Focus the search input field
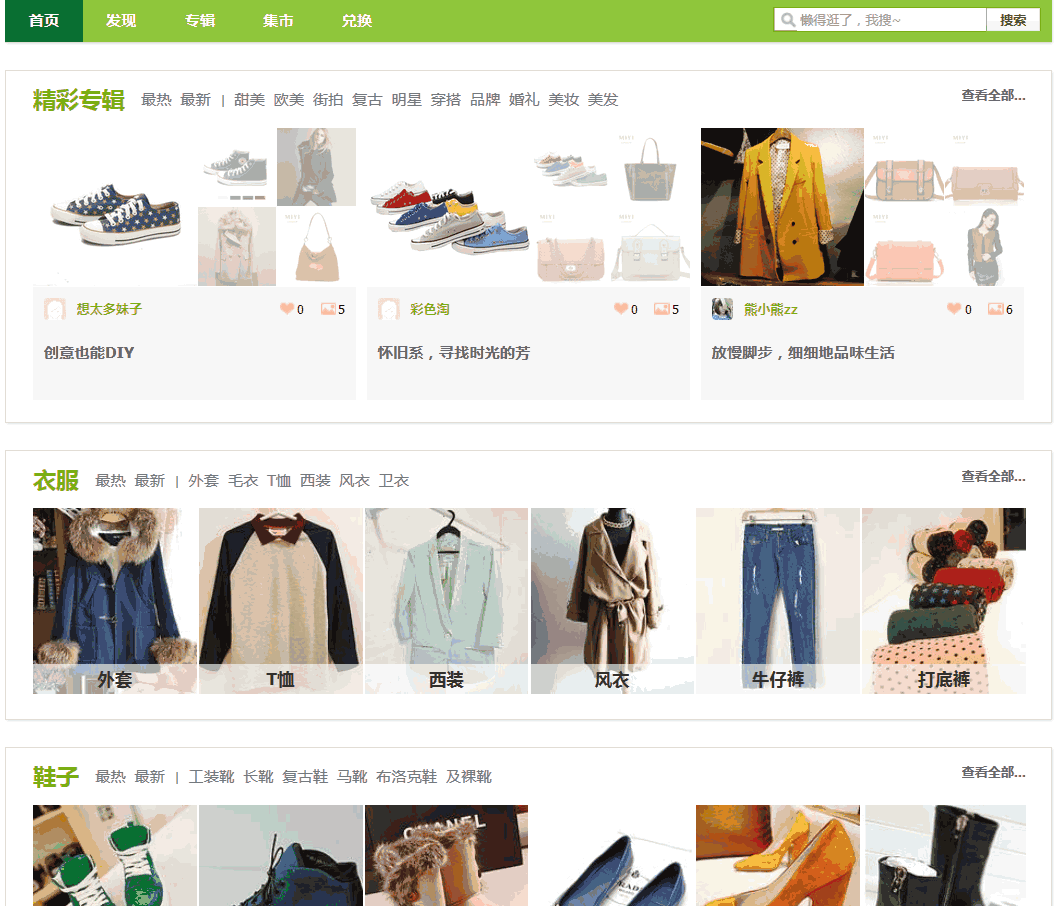The image size is (1057, 906). (890, 20)
